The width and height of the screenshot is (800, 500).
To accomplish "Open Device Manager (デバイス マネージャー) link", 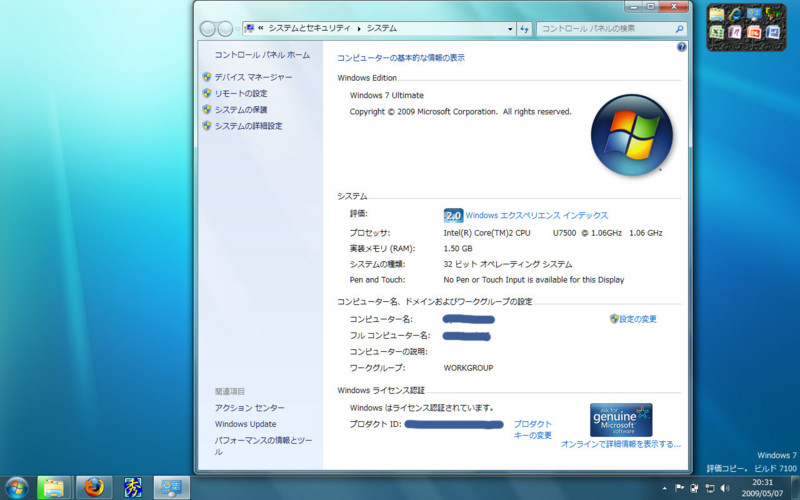I will pos(253,78).
